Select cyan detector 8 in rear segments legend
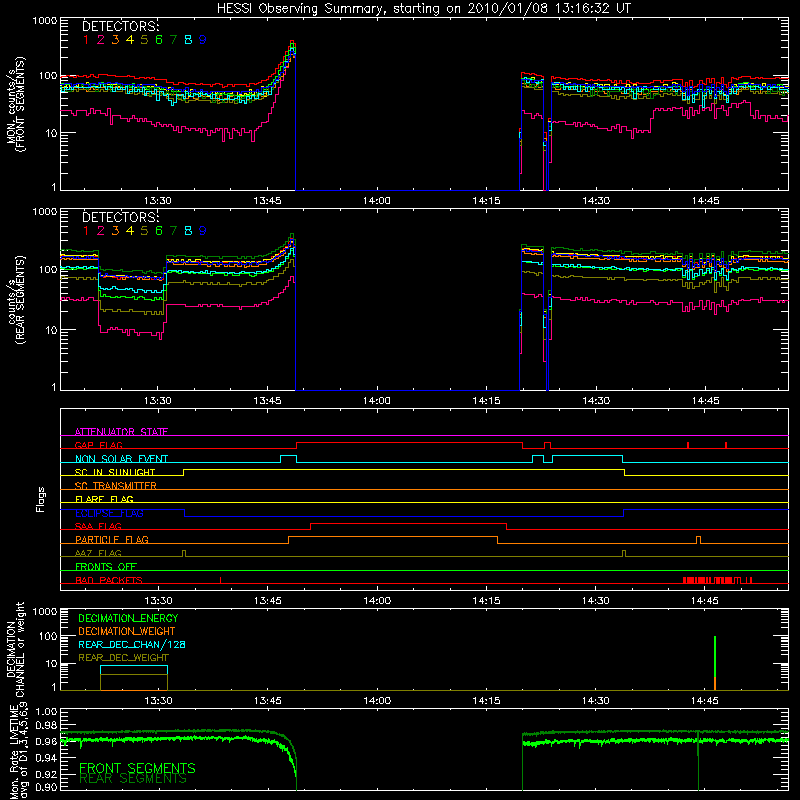 point(188,231)
